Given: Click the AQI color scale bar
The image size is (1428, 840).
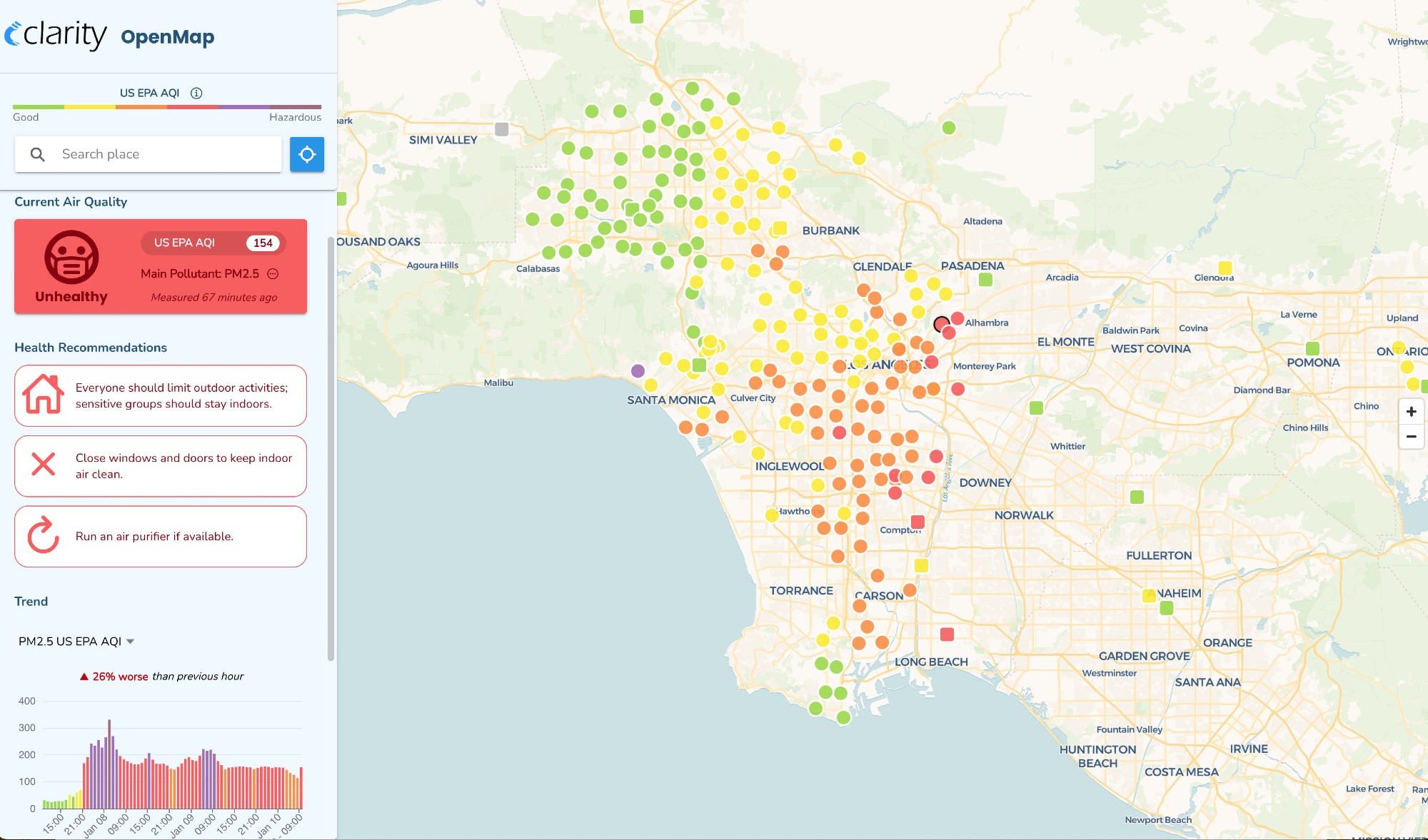Looking at the screenshot, I should point(167,107).
